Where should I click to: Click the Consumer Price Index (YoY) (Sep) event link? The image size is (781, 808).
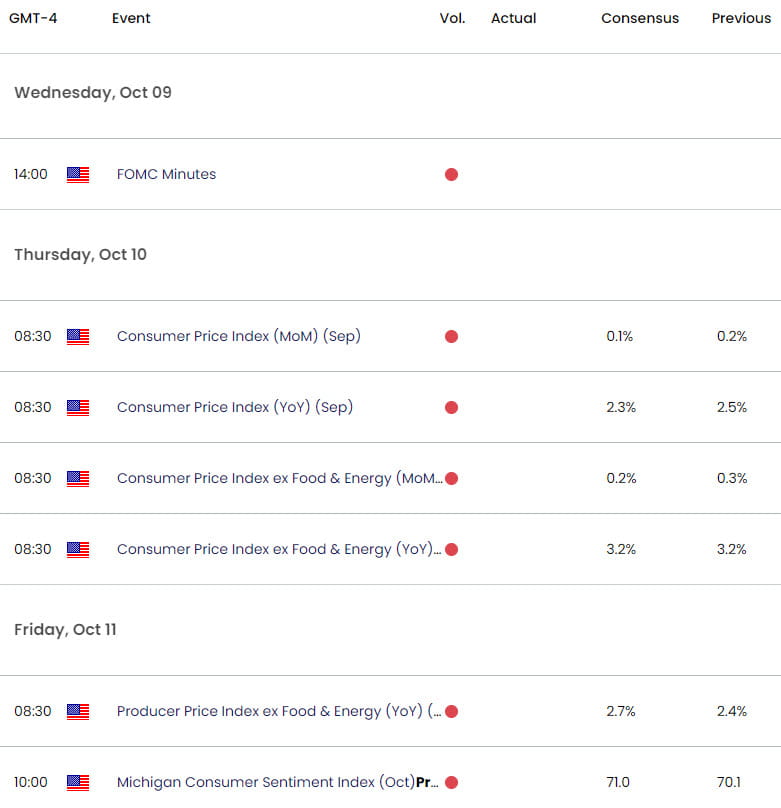tap(238, 407)
